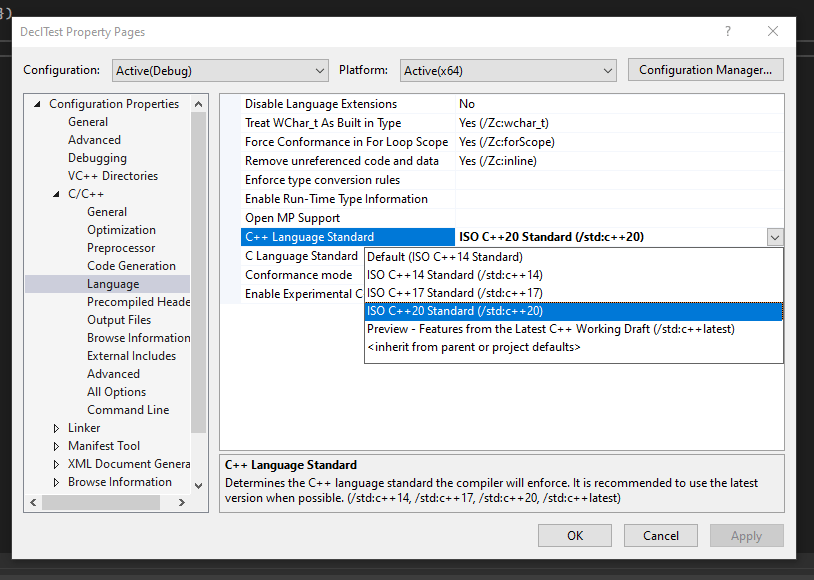Expand the Manifest Tool node
The height and width of the screenshot is (580, 814).
[x=58, y=445]
